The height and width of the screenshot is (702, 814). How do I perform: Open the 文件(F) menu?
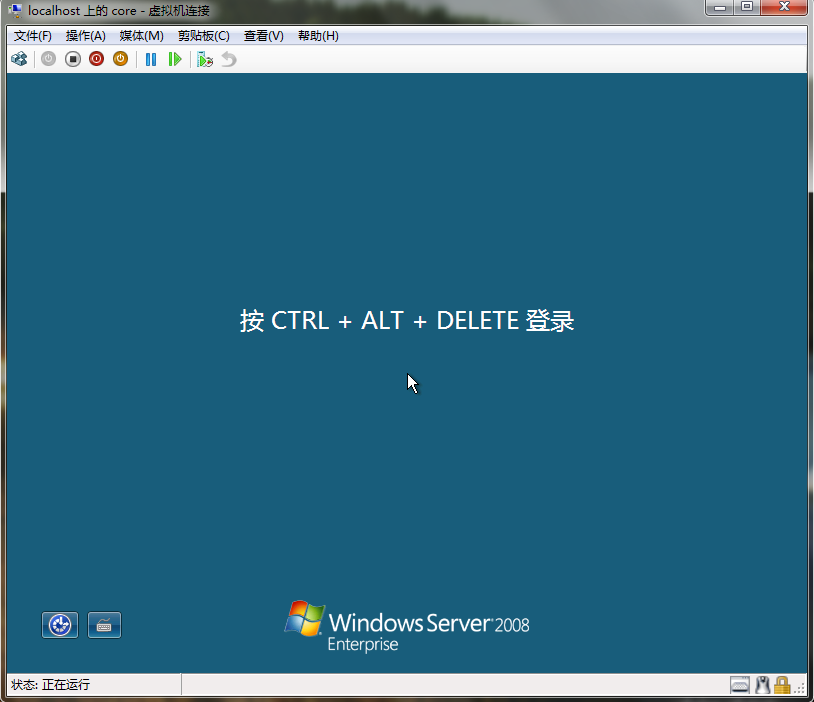[x=33, y=36]
